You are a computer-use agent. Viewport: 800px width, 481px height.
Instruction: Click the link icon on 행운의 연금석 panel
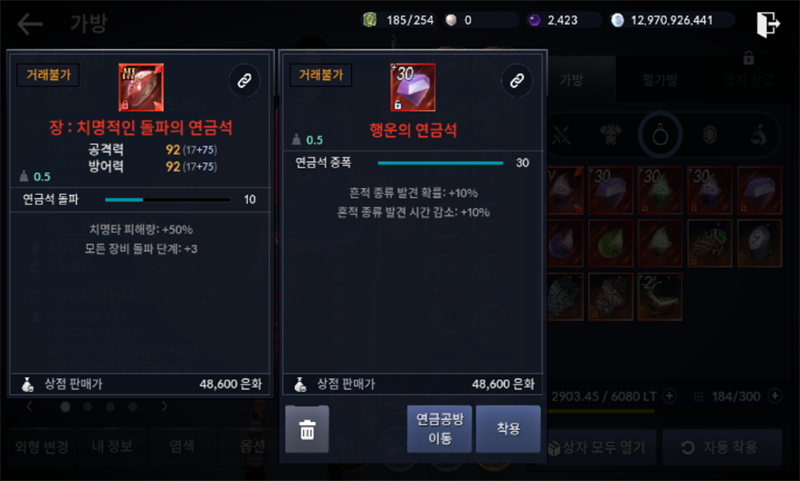(x=517, y=80)
